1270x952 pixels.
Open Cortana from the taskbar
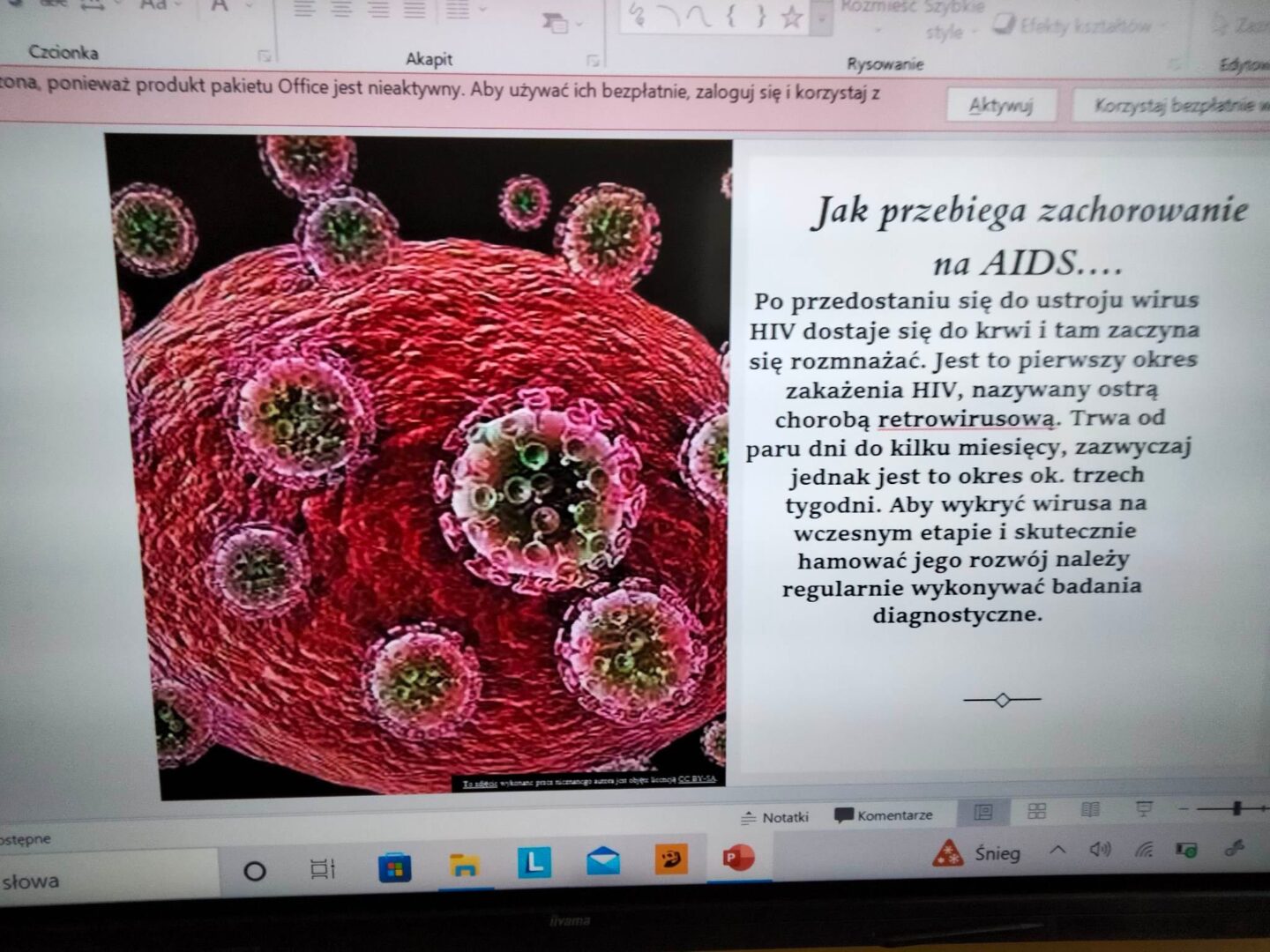coord(255,872)
